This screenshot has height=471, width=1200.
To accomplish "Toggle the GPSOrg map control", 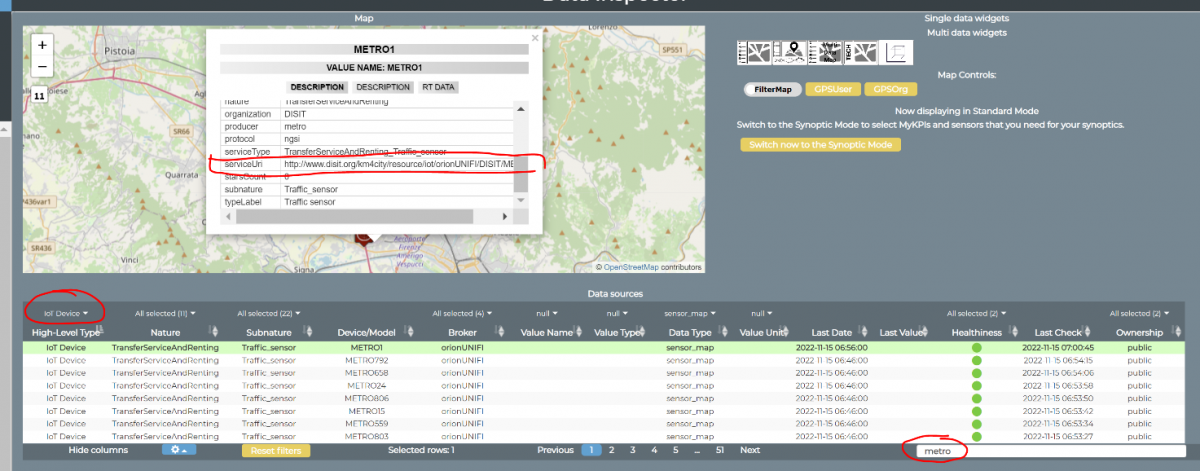I will coord(889,89).
